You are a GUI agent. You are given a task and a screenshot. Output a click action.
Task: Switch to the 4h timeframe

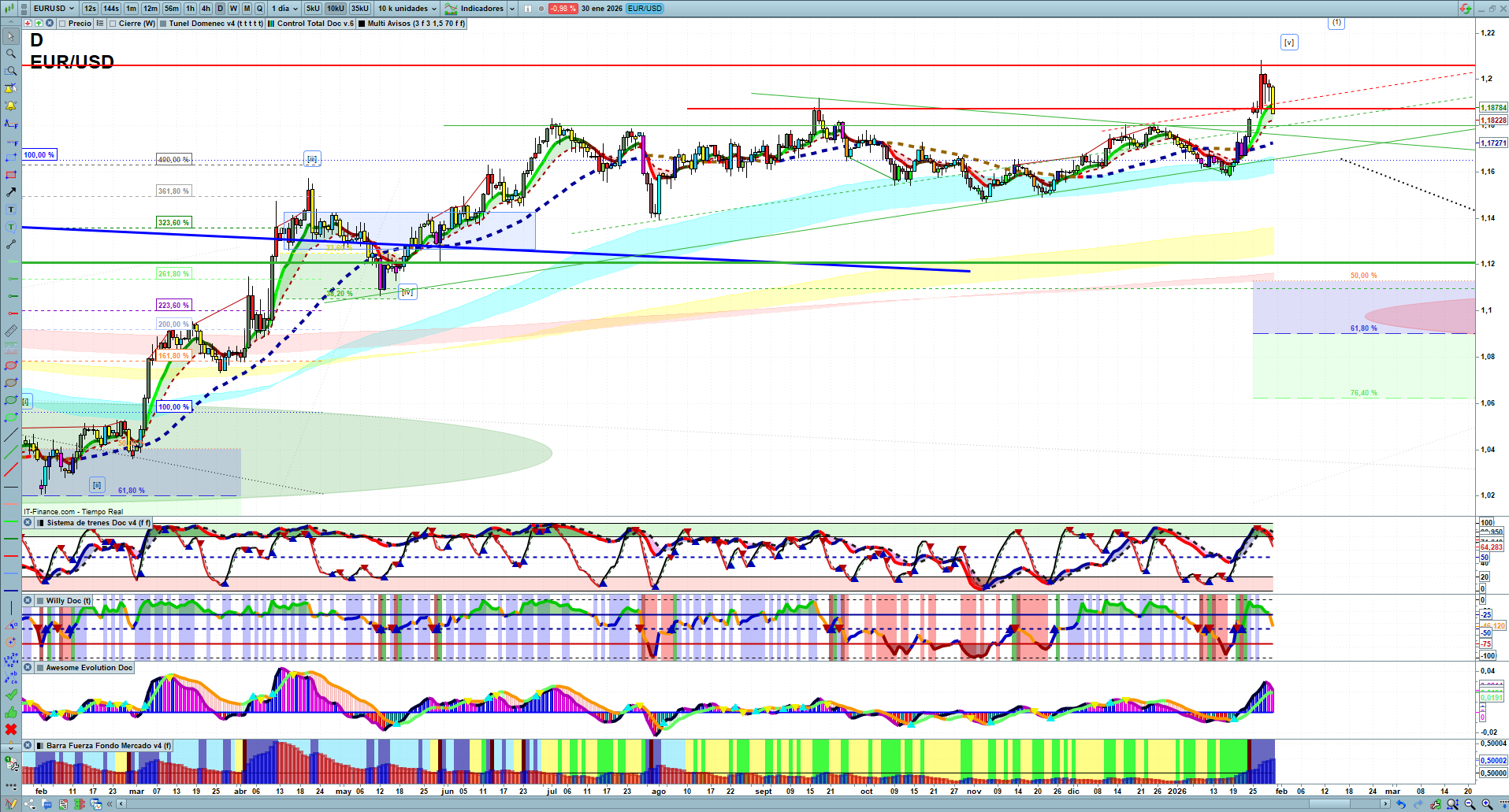tap(206, 9)
